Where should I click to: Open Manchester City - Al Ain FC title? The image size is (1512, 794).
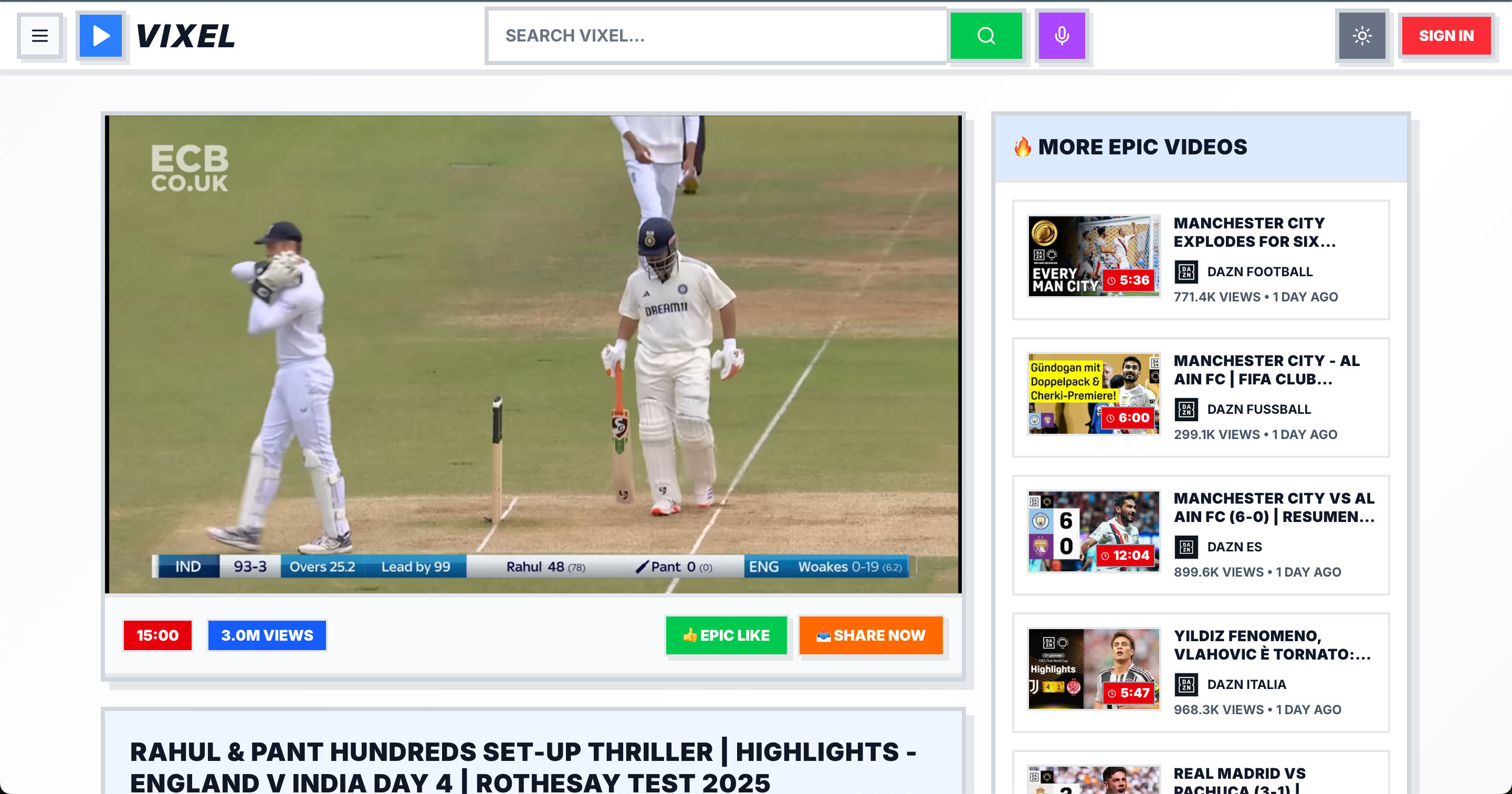click(x=1267, y=370)
